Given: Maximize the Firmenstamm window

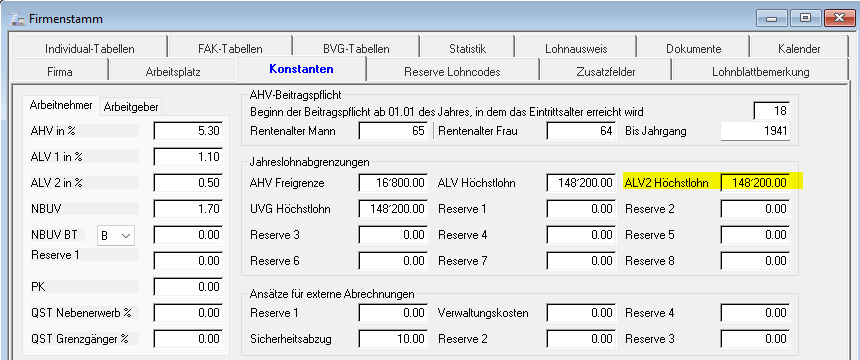Looking at the screenshot, I should (805, 18).
